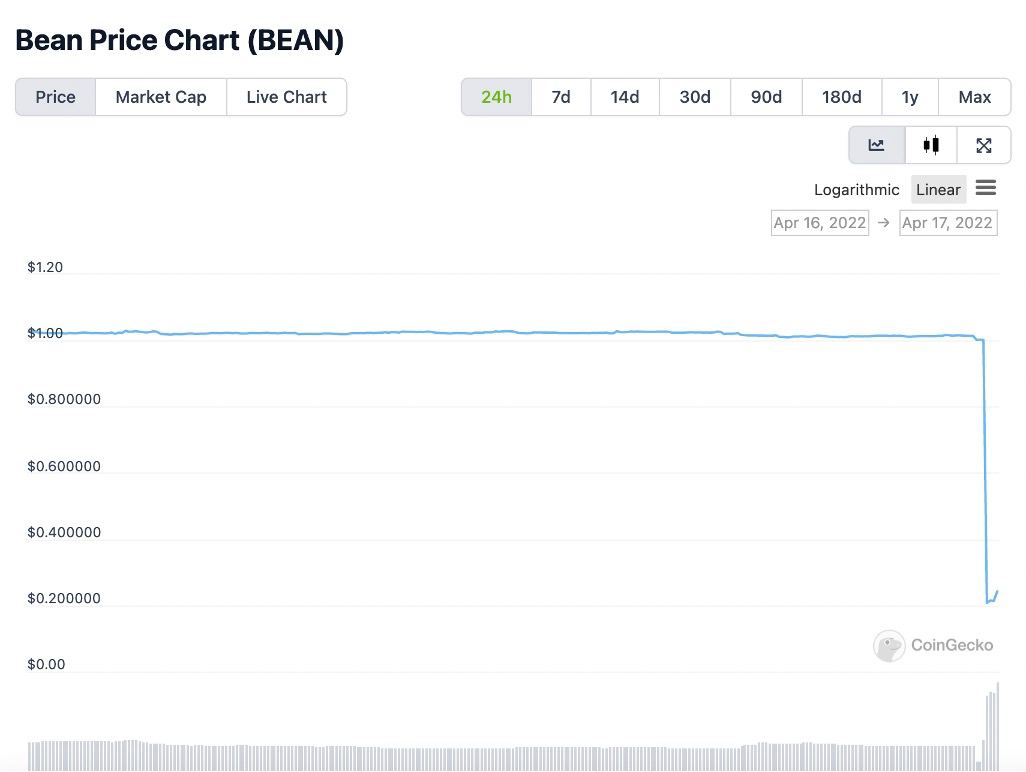
Task: Click the CoinGecko logo watermark
Action: [933, 646]
